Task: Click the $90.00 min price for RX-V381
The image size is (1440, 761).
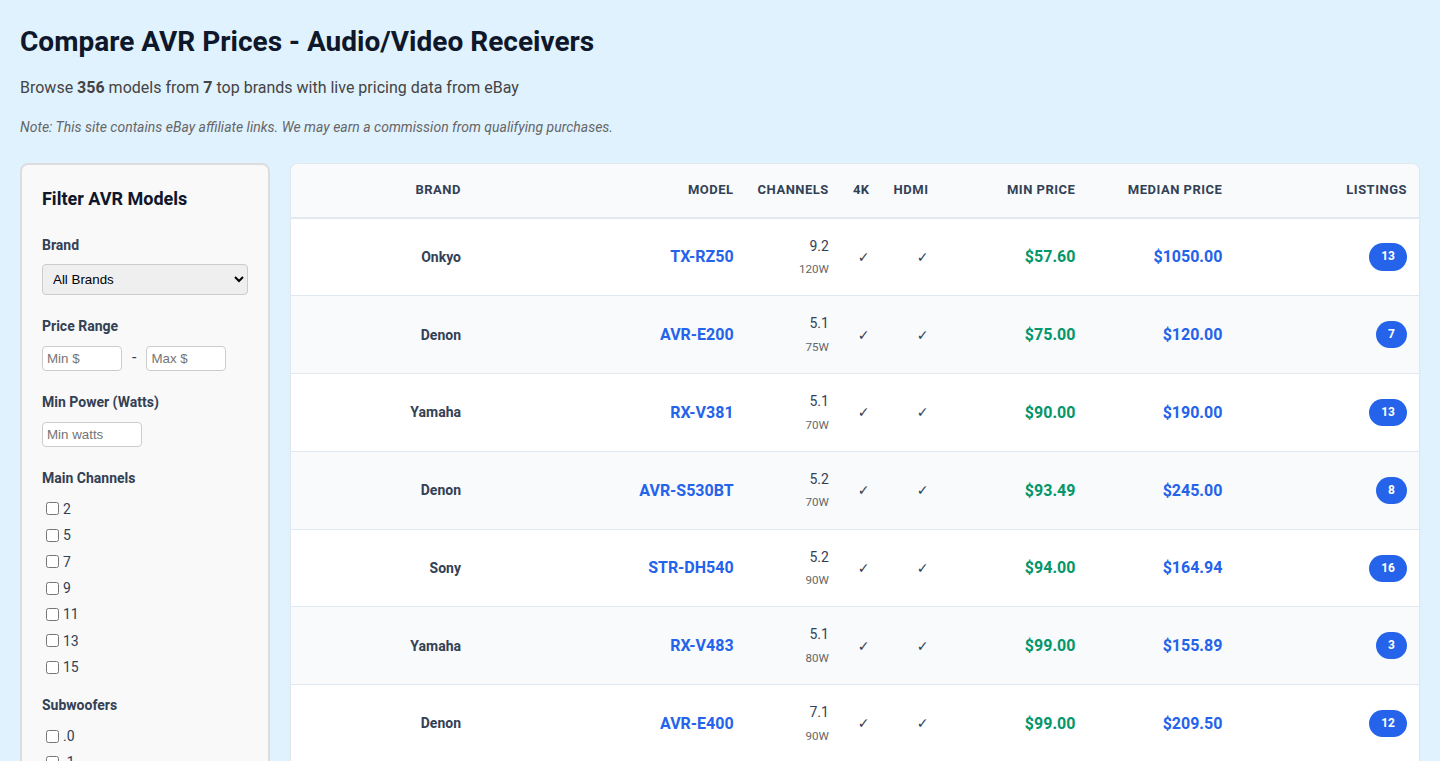Action: pos(1050,412)
